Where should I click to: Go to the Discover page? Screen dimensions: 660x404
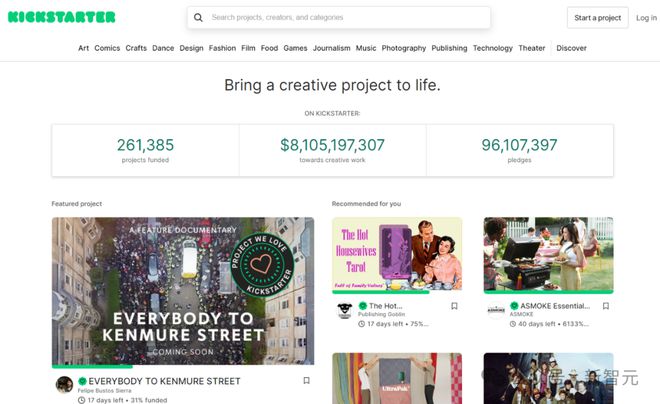[x=571, y=48]
